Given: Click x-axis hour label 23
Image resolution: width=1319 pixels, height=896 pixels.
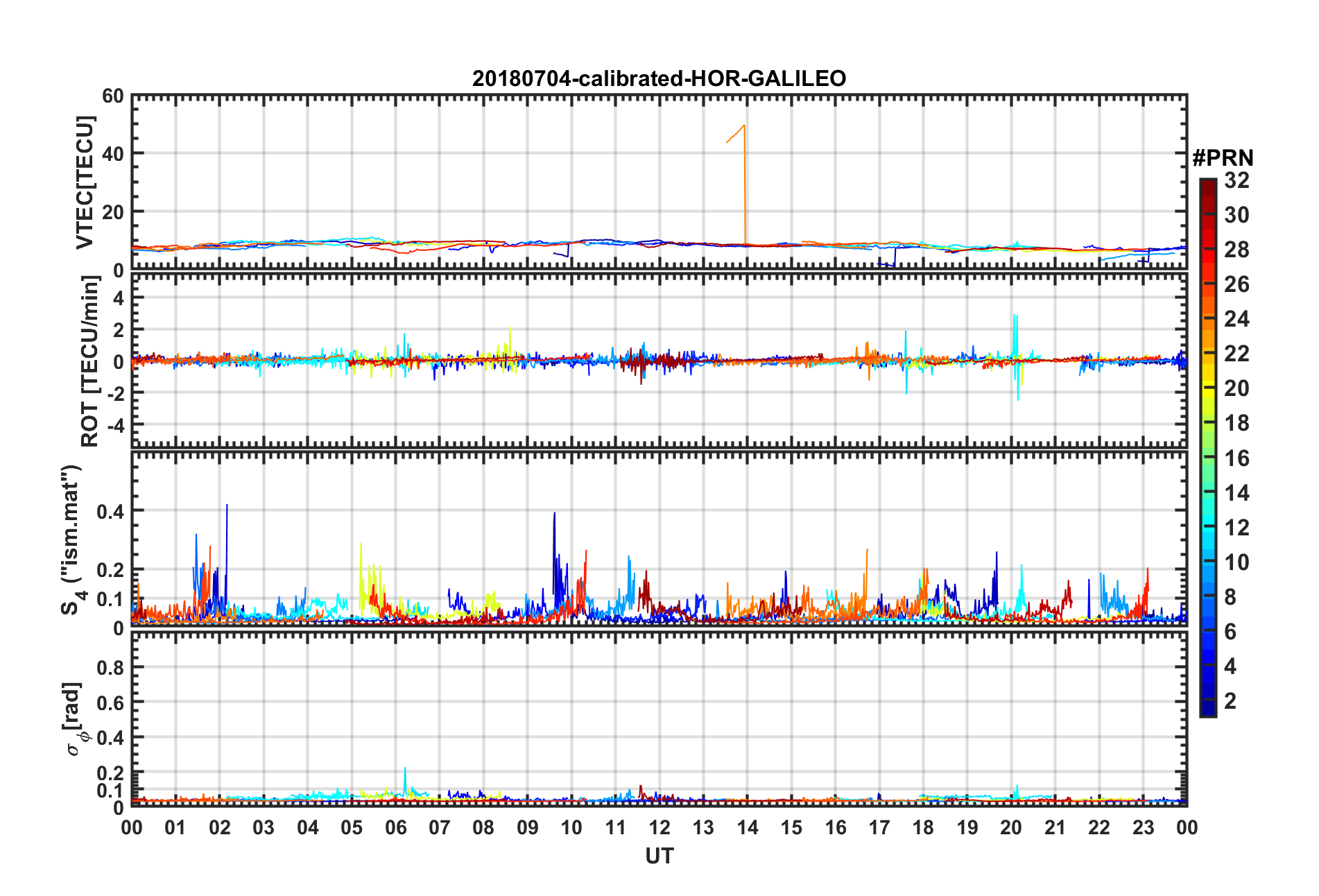Looking at the screenshot, I should coord(1143,827).
